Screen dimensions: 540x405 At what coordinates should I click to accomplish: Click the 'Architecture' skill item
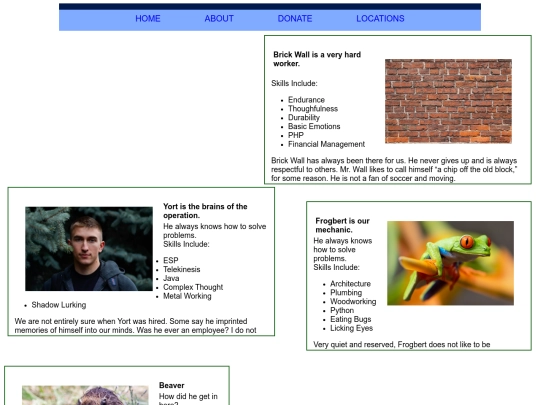(350, 284)
